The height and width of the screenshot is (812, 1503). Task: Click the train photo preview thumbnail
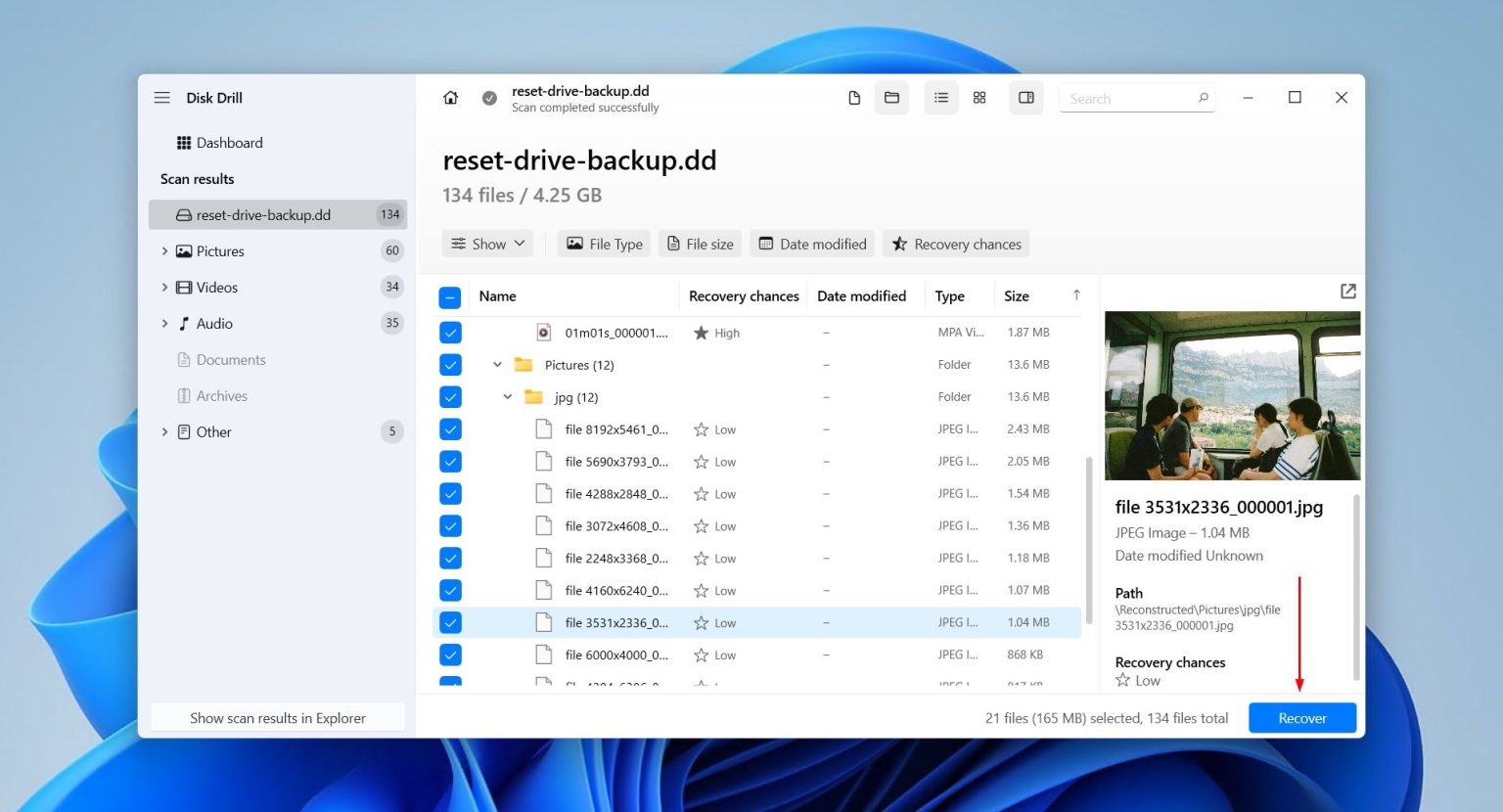coord(1233,395)
